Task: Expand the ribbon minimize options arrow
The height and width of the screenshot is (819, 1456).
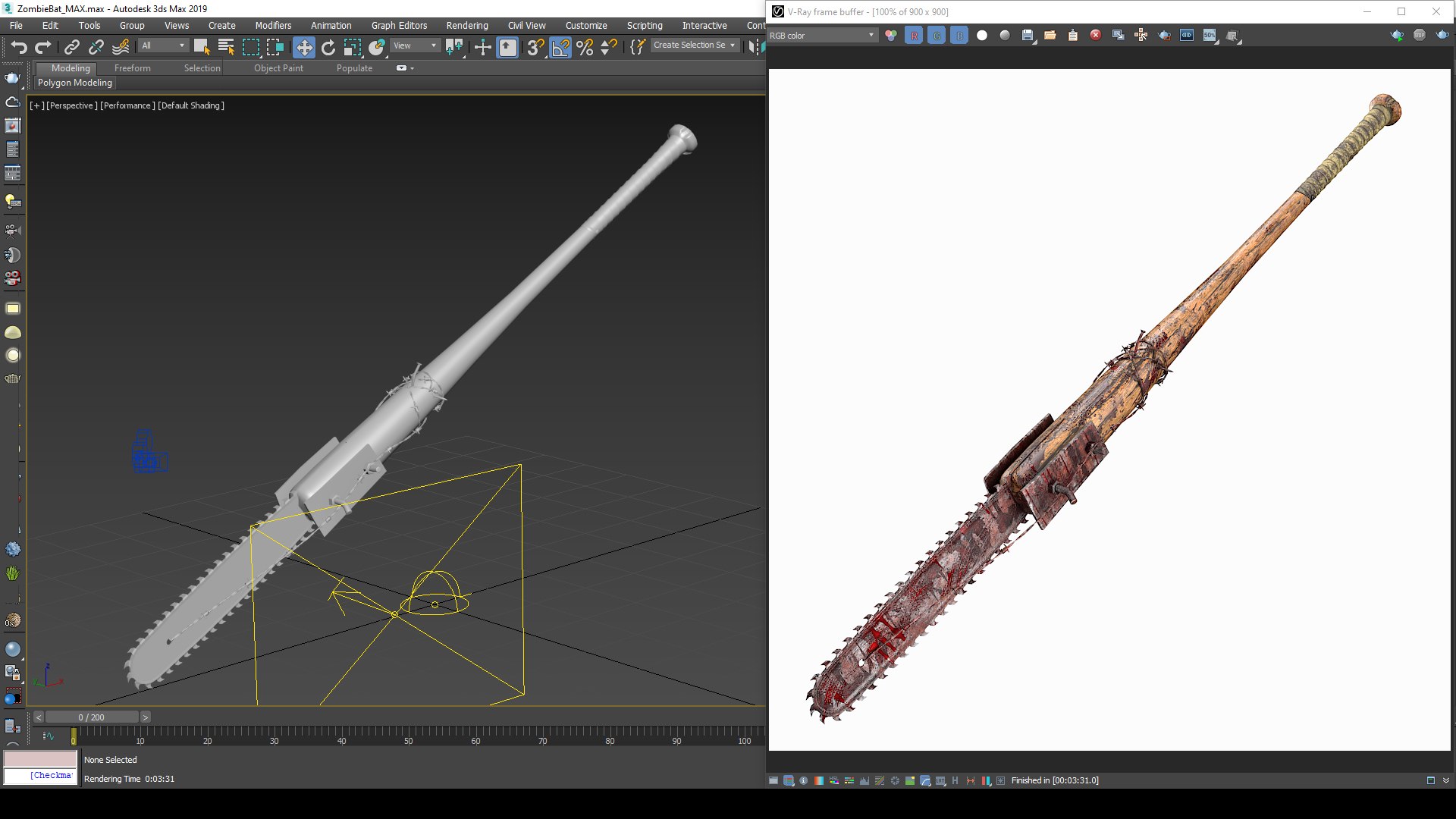Action: [412, 68]
